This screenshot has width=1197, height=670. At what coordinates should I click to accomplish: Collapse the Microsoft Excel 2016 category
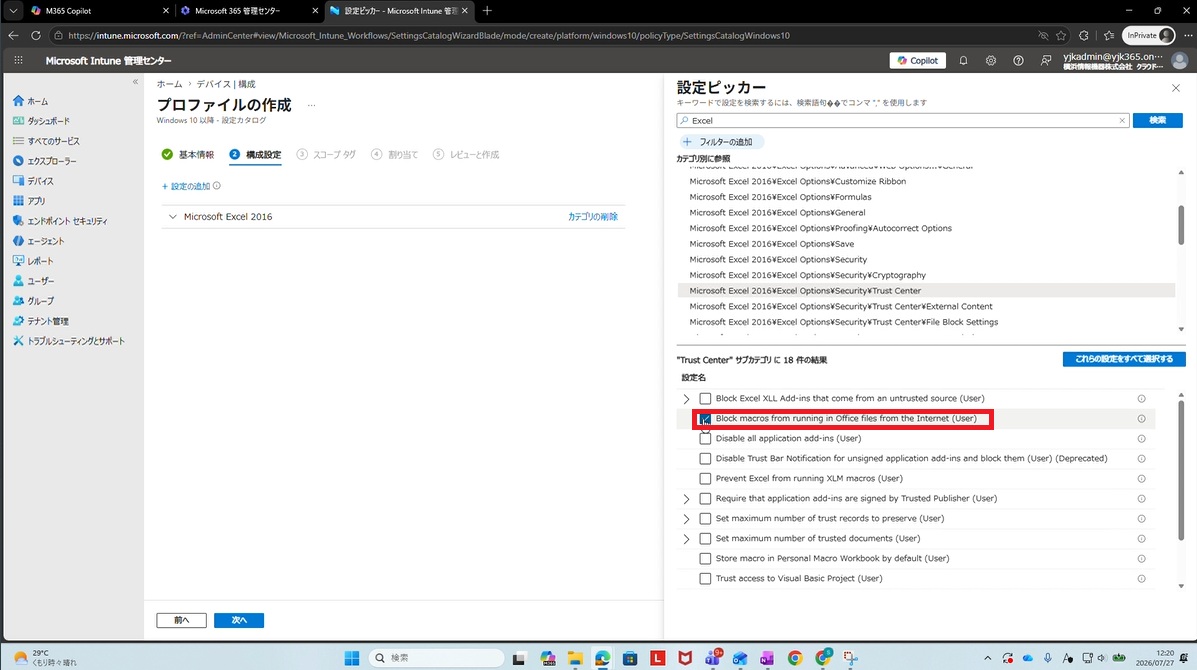point(173,217)
